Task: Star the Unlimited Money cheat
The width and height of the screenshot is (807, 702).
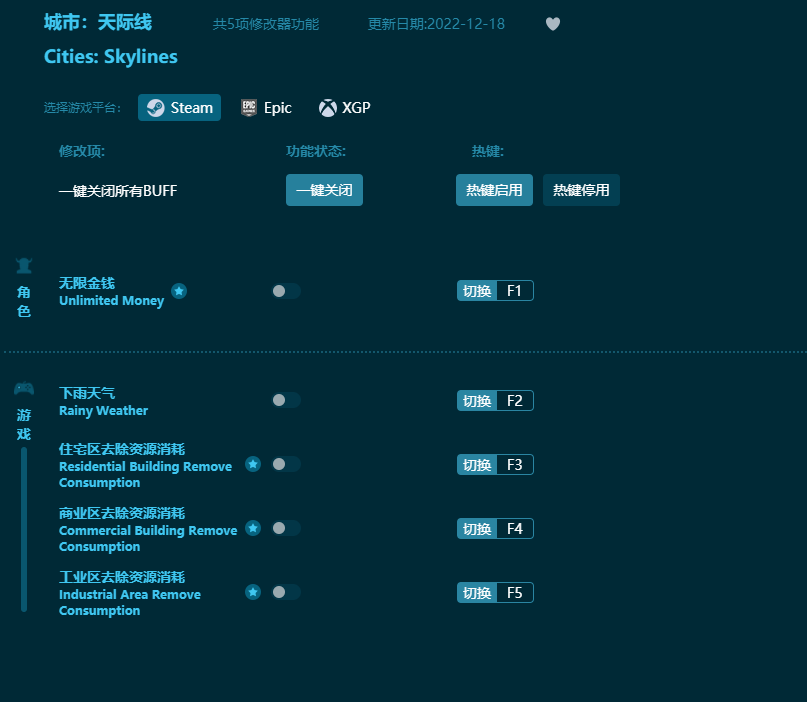Action: click(x=179, y=291)
